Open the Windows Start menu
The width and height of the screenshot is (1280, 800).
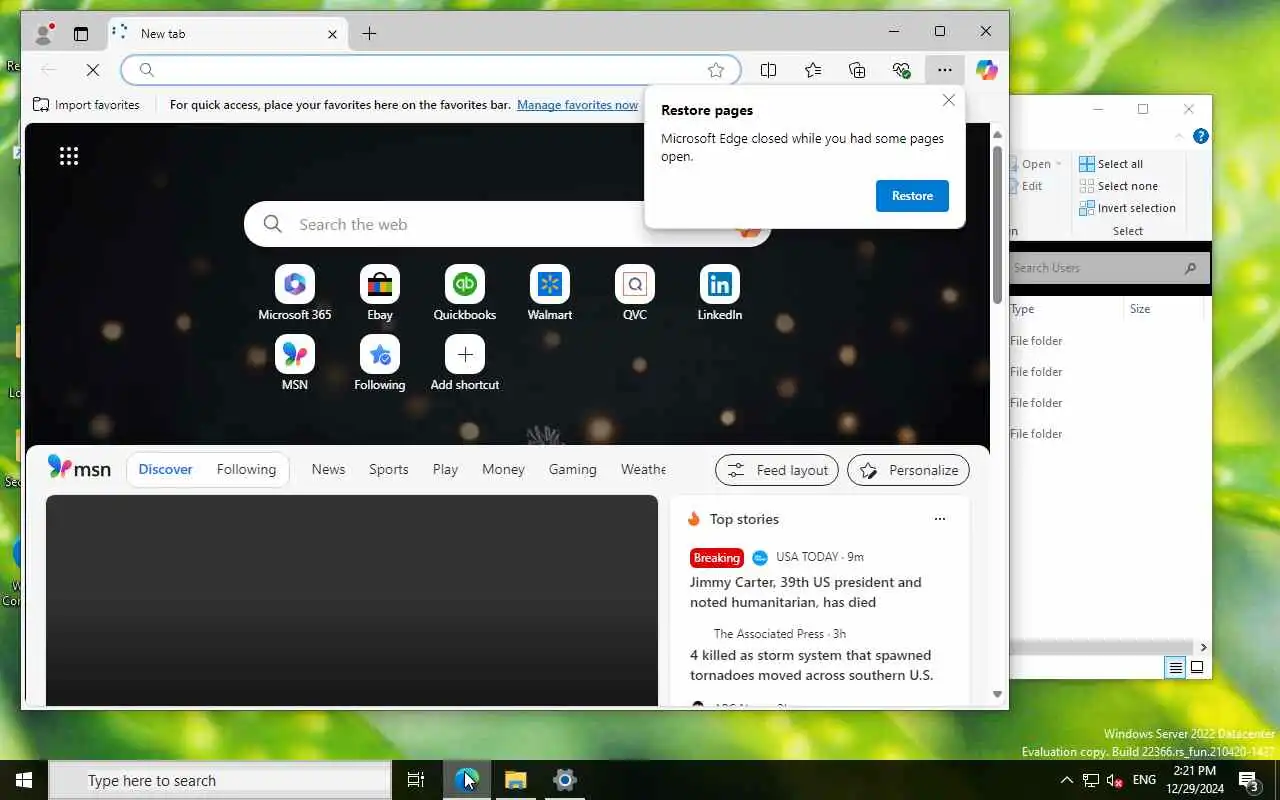click(x=24, y=780)
